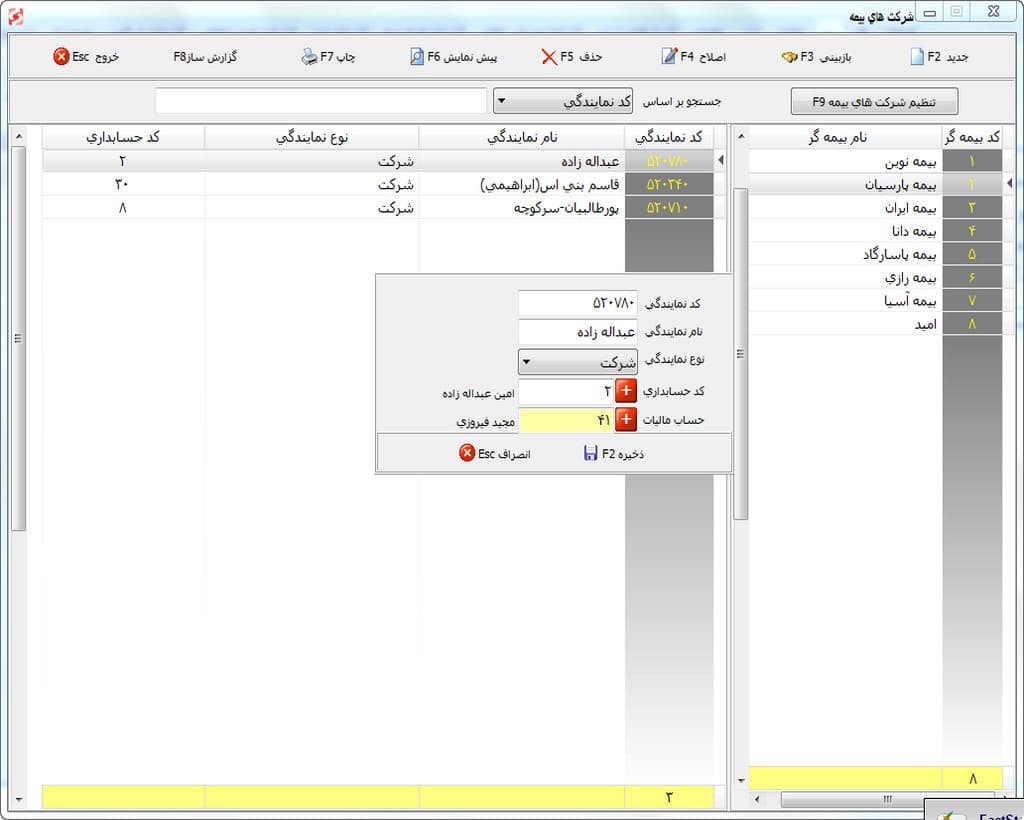Expand the نوع نمایندگی dropdown showing شرکت
Viewport: 1024px width, 820px height.
[577, 362]
